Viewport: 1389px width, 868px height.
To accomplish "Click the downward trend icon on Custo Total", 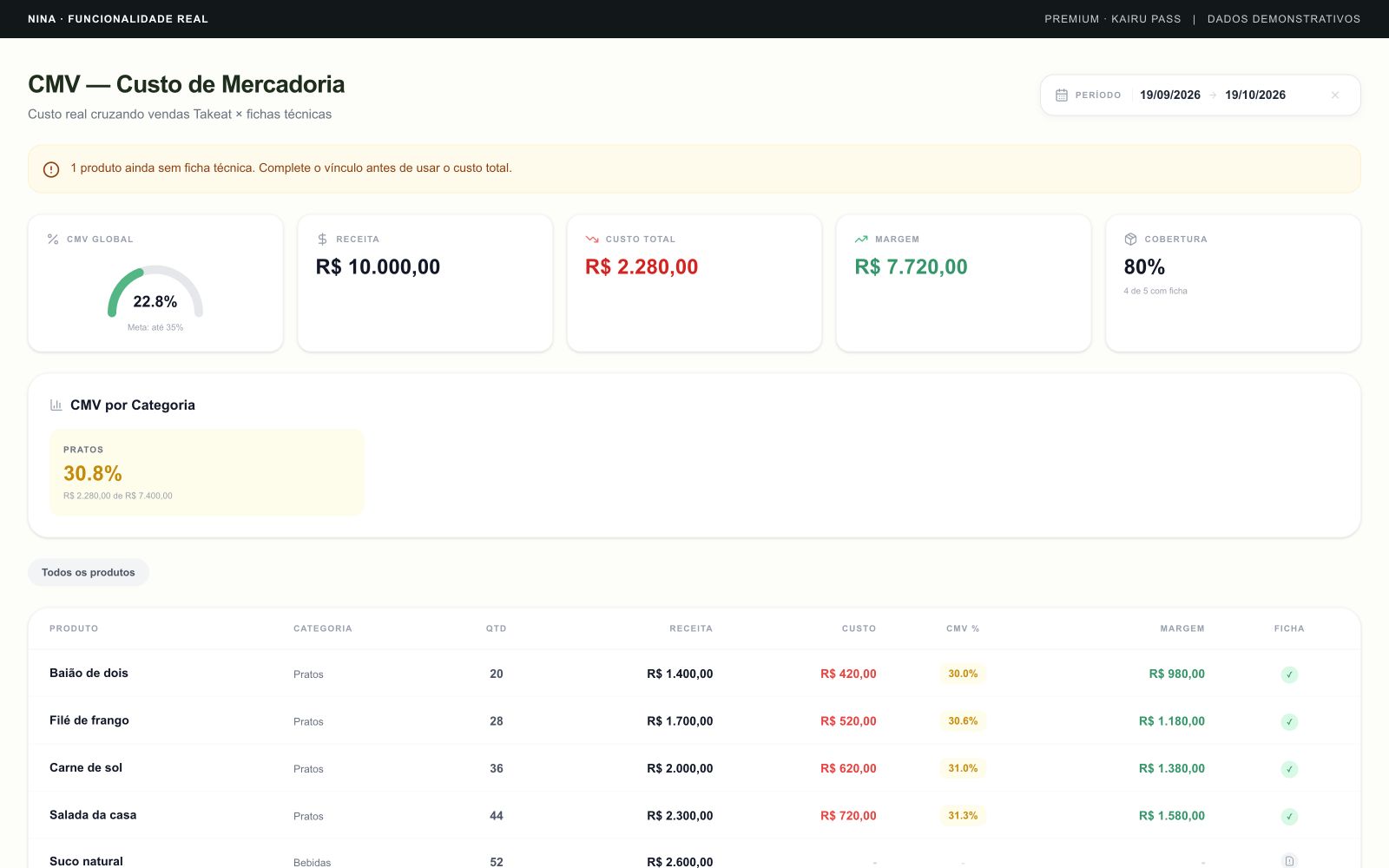I will tap(592, 239).
